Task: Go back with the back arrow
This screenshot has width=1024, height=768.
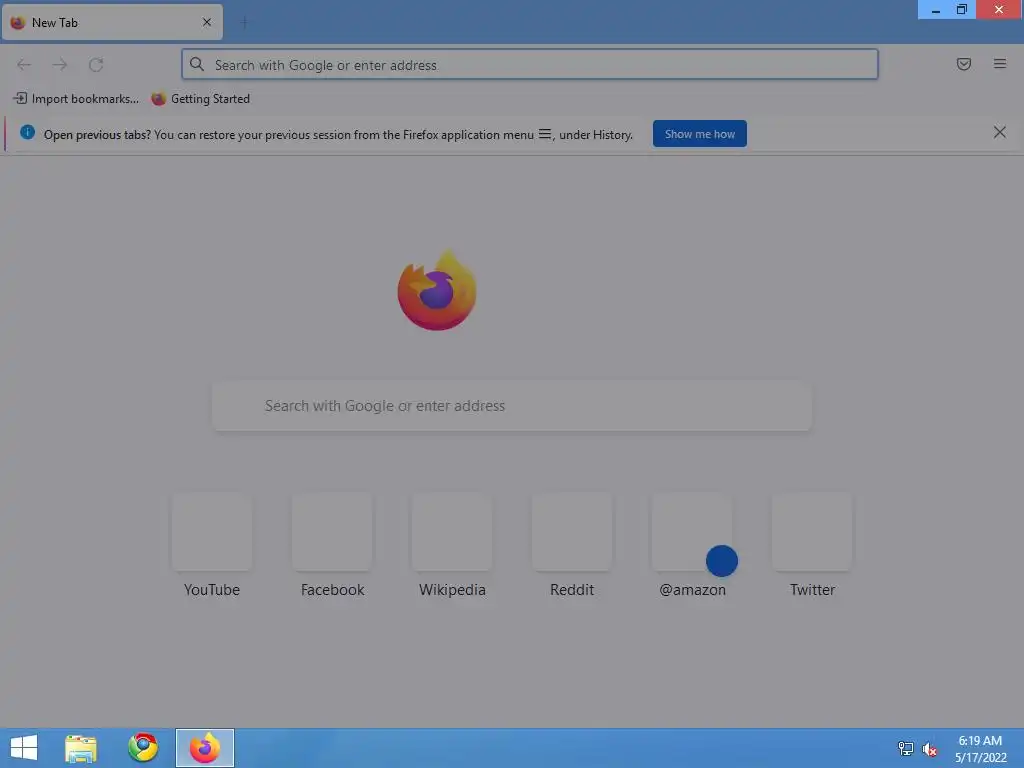Action: pos(24,65)
